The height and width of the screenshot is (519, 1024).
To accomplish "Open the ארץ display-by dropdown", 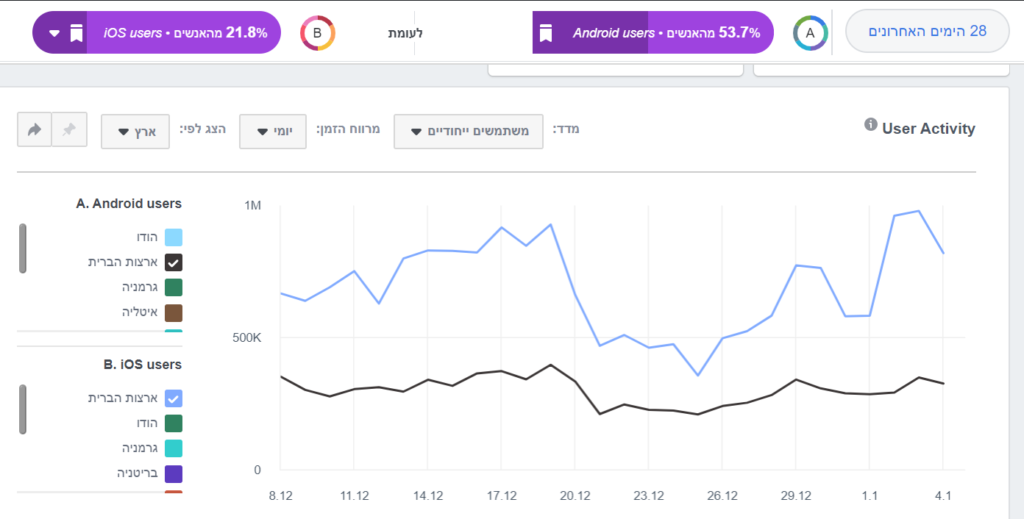I will tap(135, 131).
